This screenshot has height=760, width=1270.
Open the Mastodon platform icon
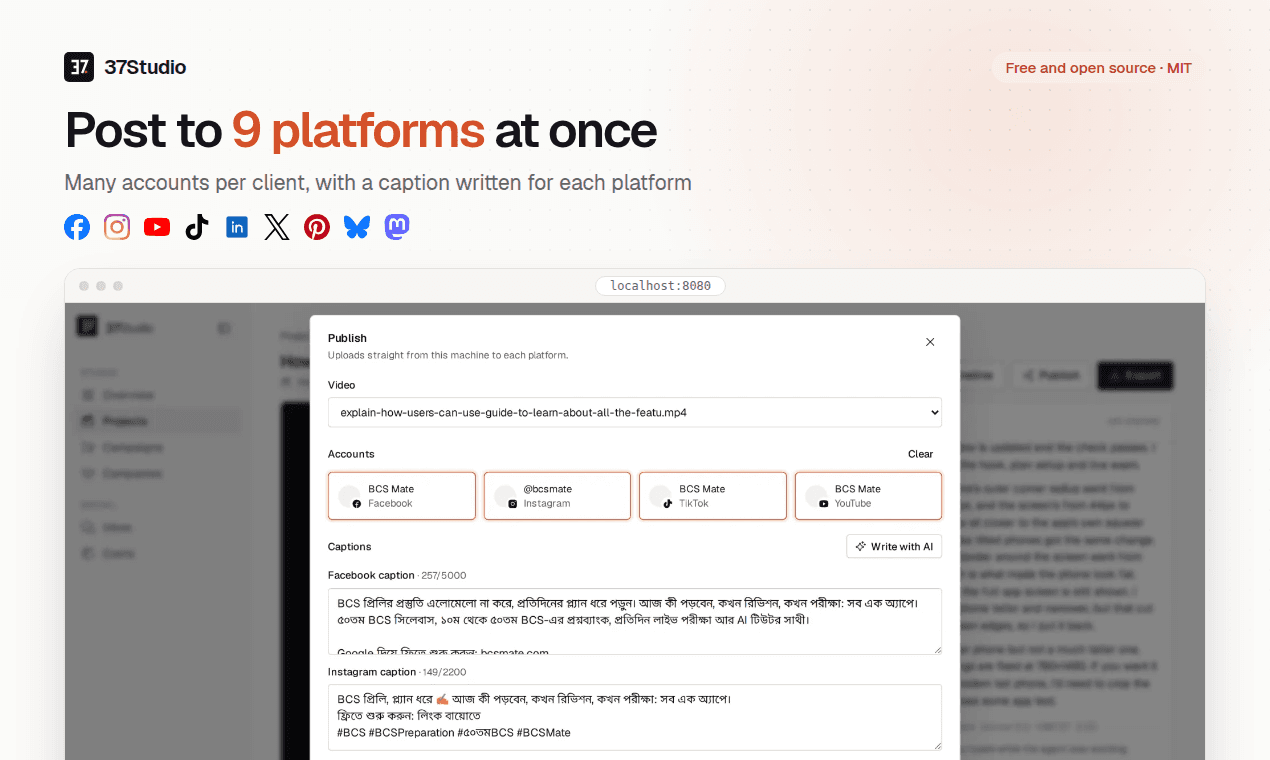[x=397, y=227]
